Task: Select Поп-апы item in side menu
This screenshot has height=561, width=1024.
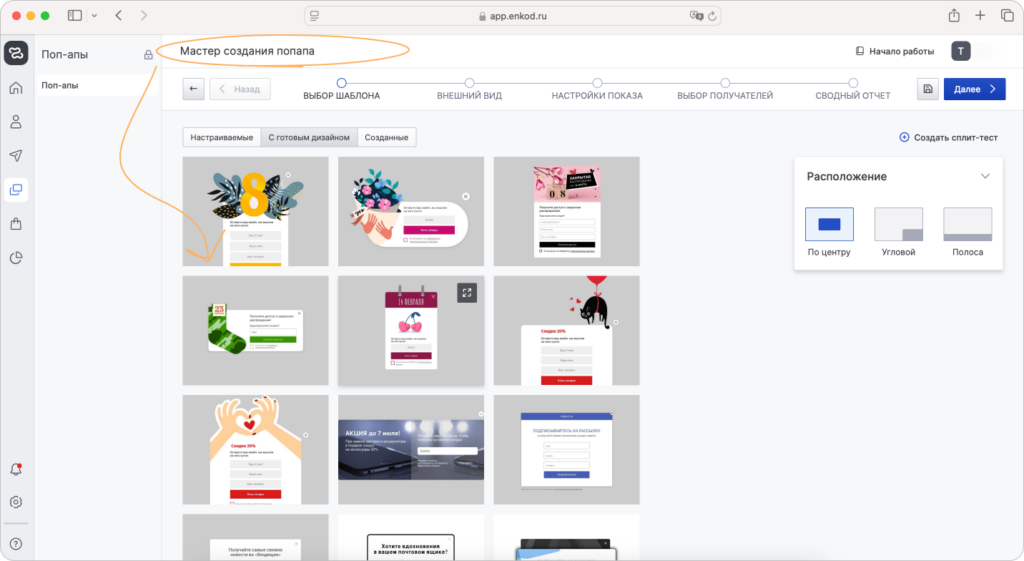Action: [x=97, y=85]
